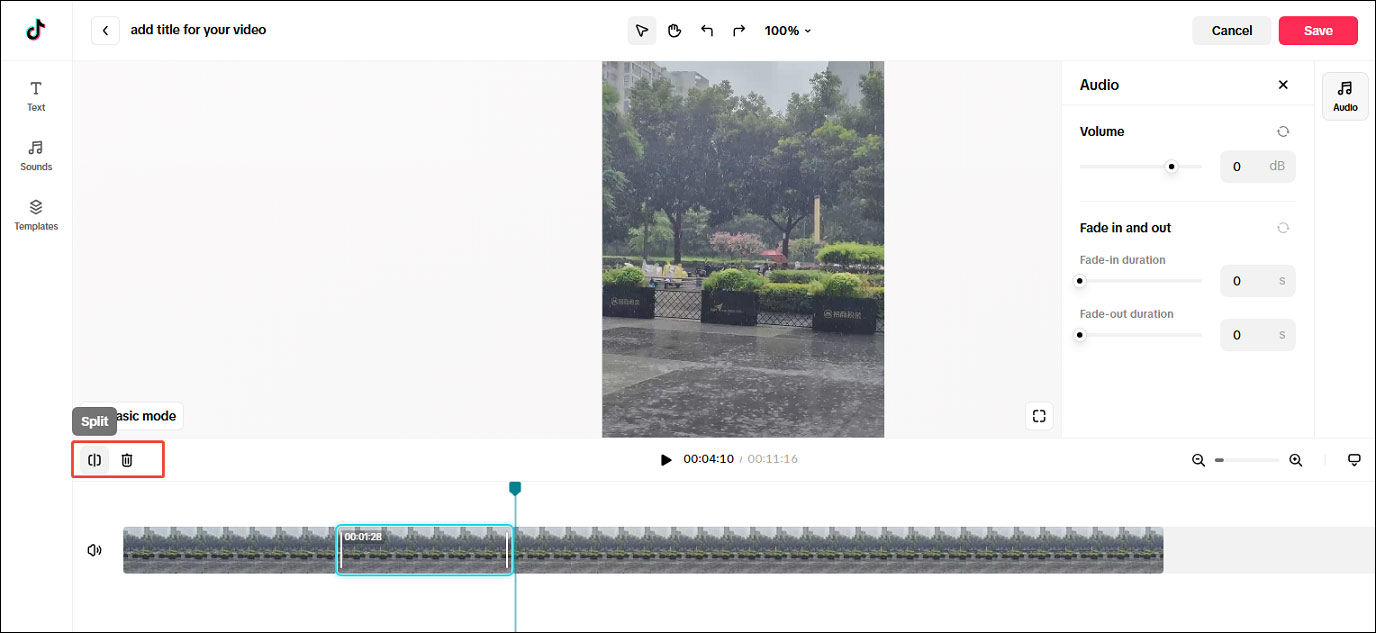Click the video preview canvas
This screenshot has height=633, width=1376.
point(743,249)
